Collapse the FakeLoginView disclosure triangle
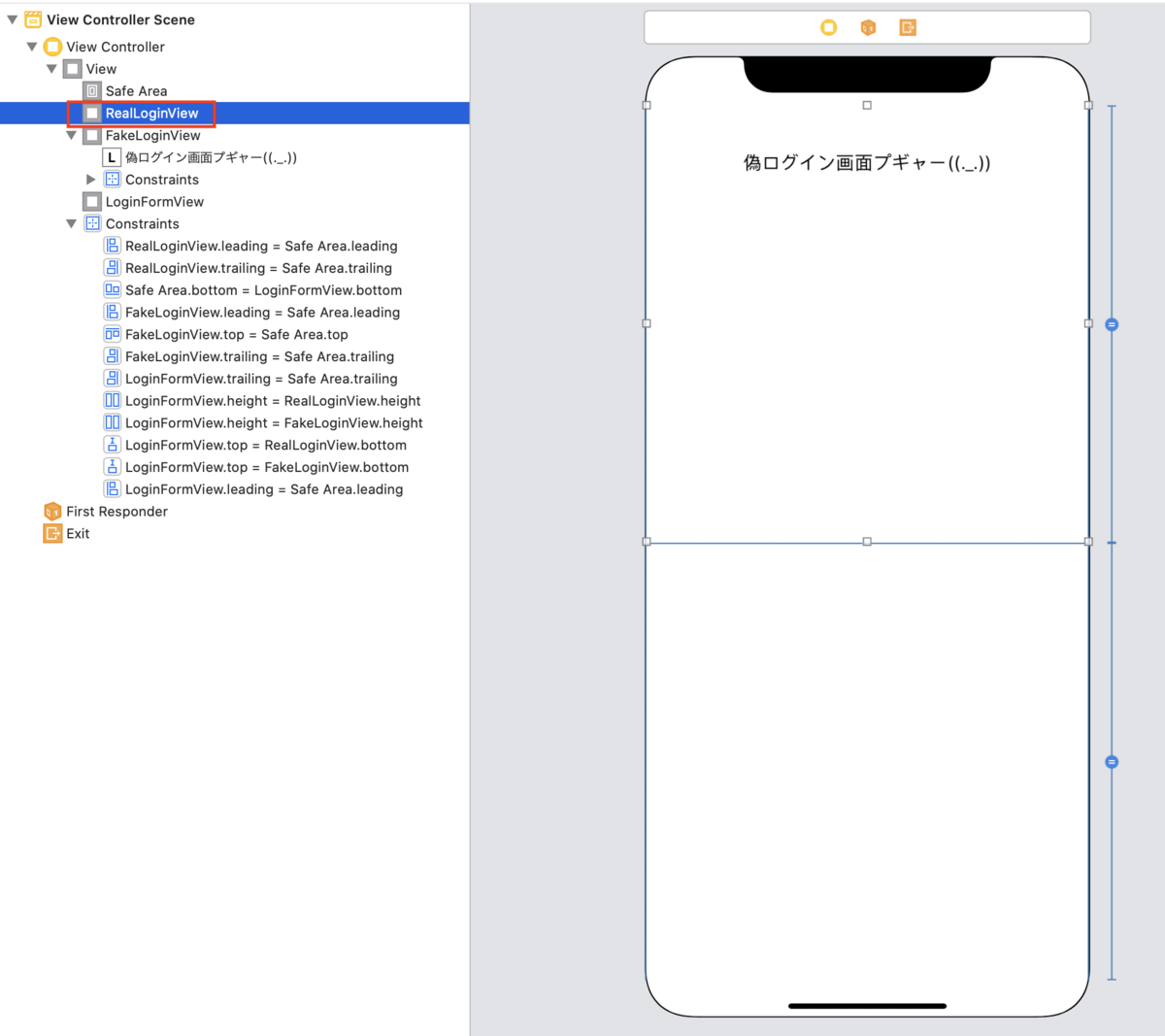The height and width of the screenshot is (1036, 1165). pyautogui.click(x=71, y=135)
